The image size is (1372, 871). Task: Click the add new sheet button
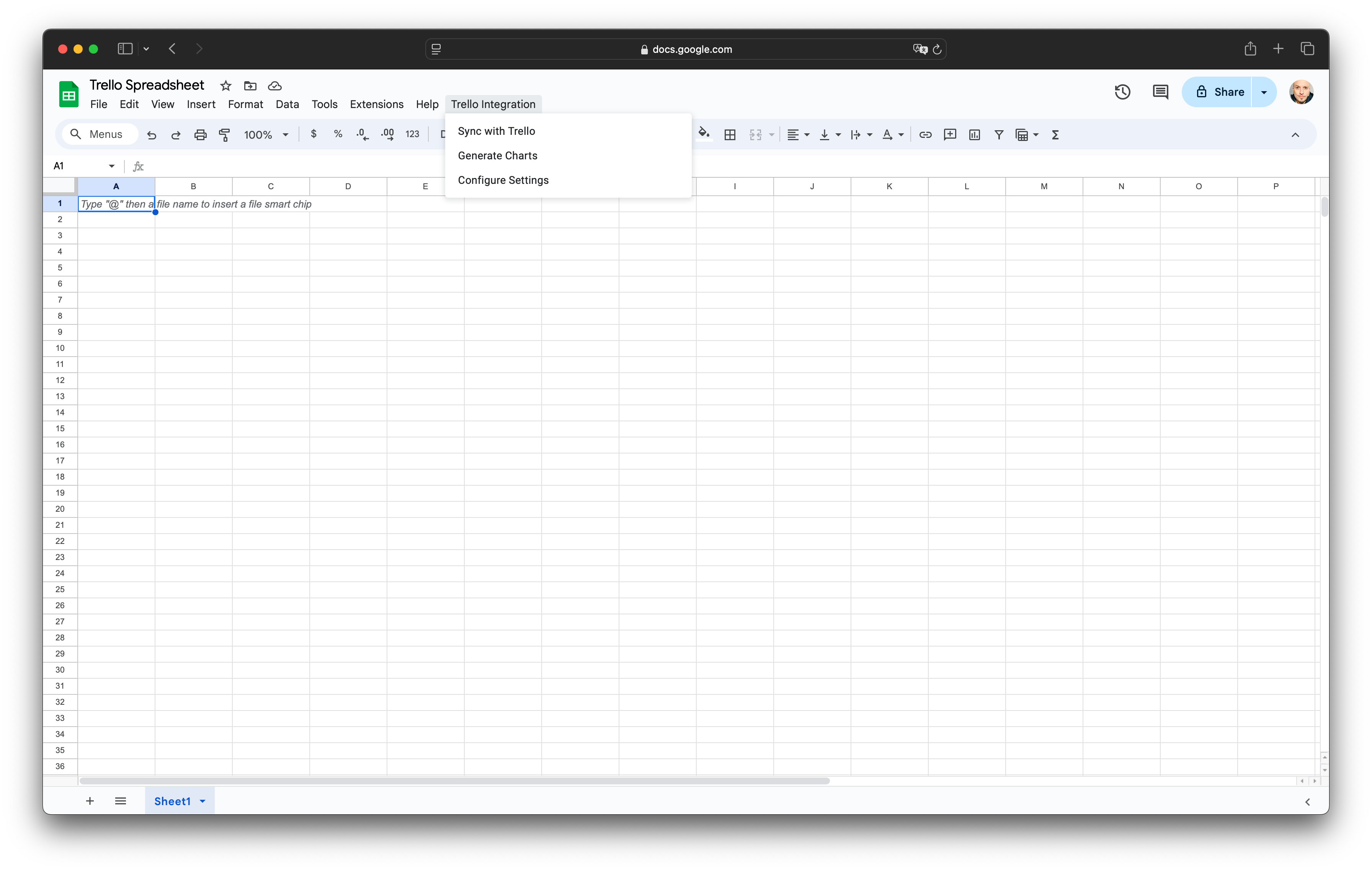tap(89, 801)
